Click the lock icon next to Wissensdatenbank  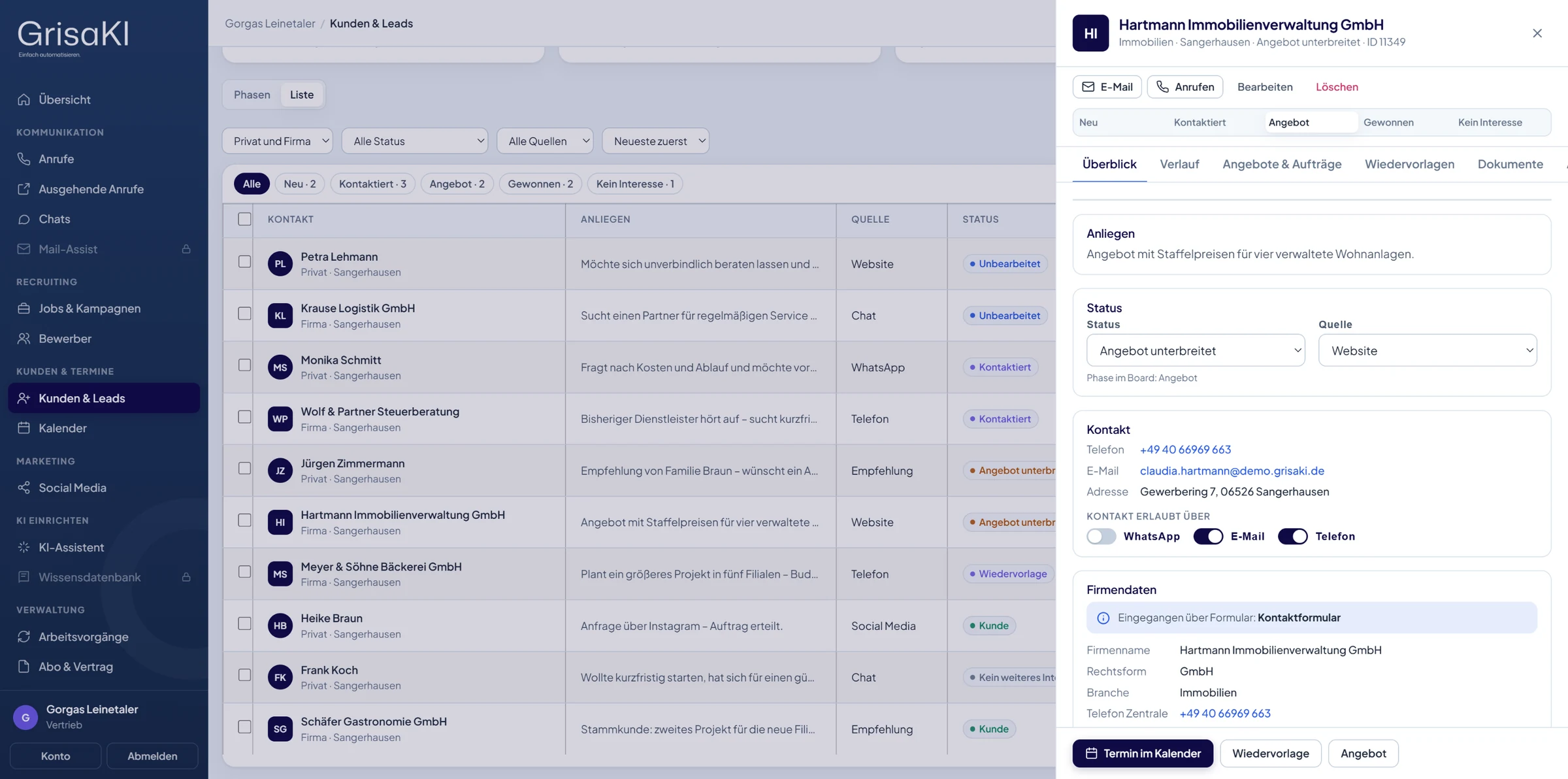pyautogui.click(x=186, y=577)
